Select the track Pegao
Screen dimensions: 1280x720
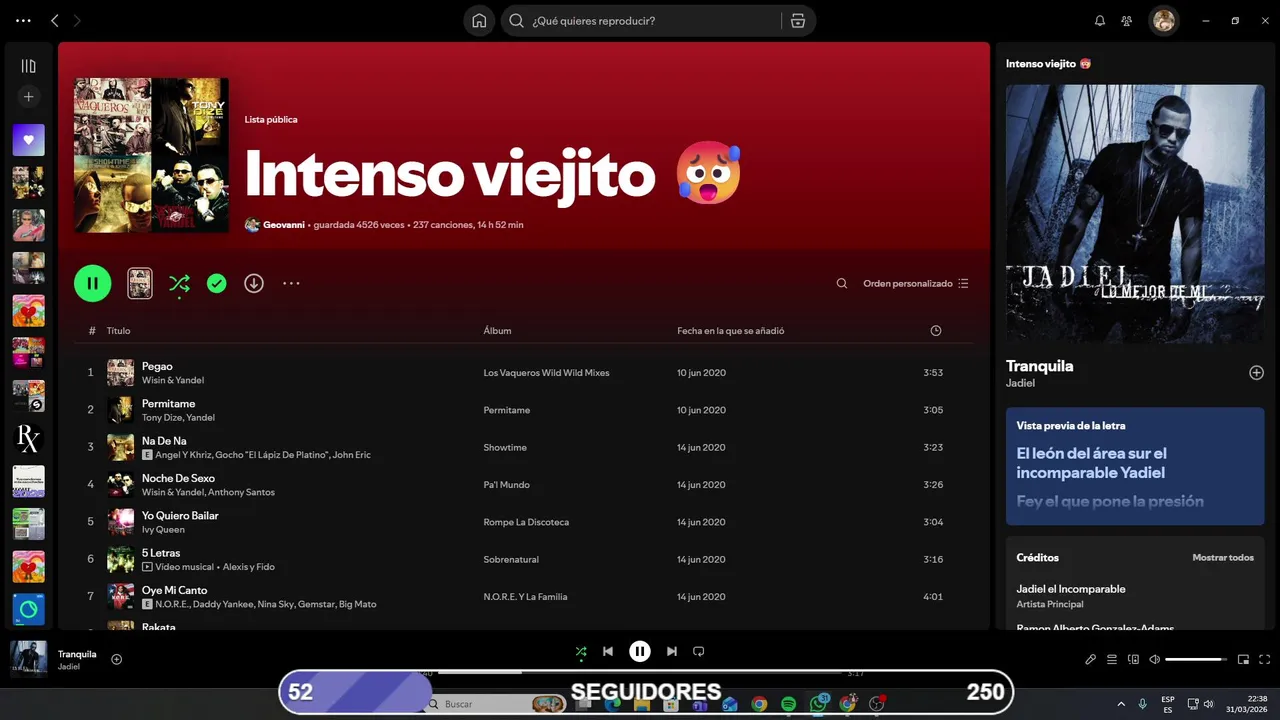[157, 366]
